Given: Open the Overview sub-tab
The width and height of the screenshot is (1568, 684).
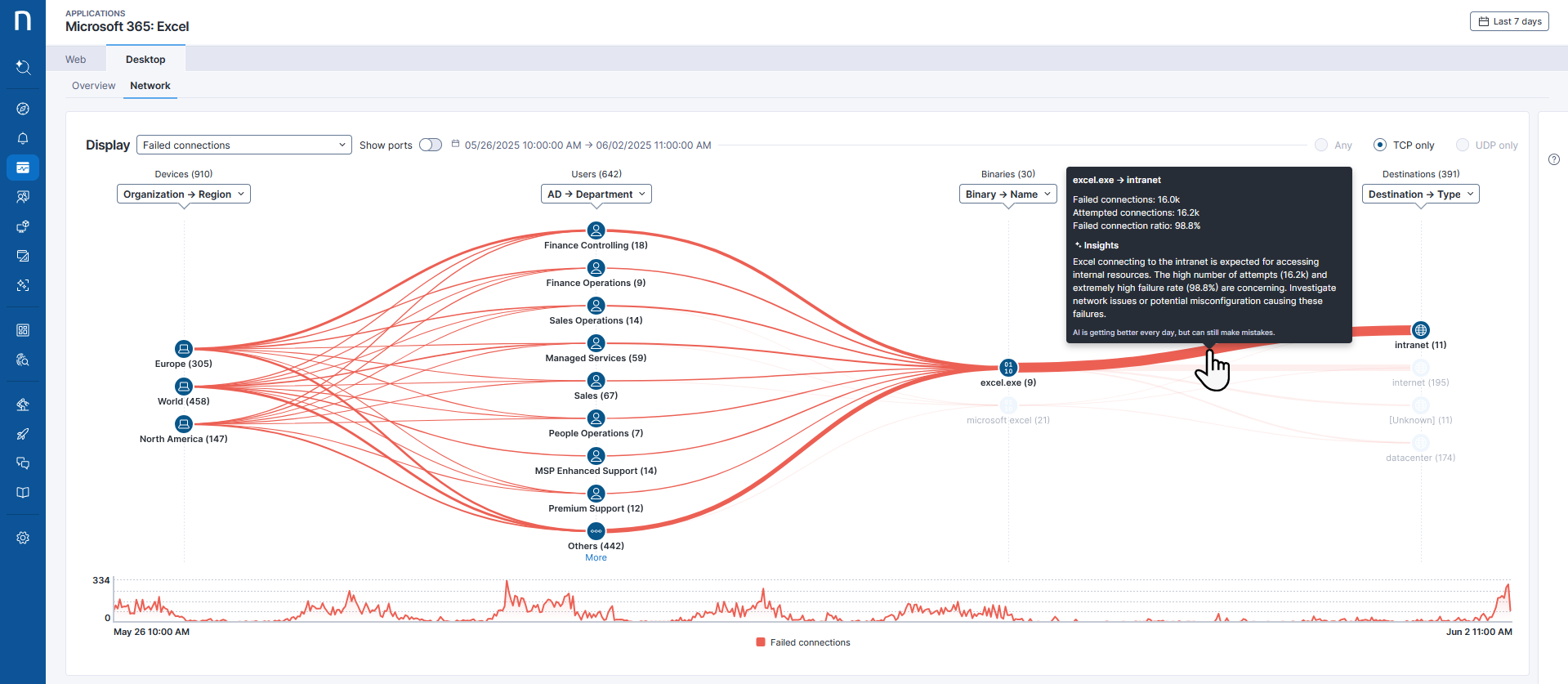Looking at the screenshot, I should (x=93, y=86).
